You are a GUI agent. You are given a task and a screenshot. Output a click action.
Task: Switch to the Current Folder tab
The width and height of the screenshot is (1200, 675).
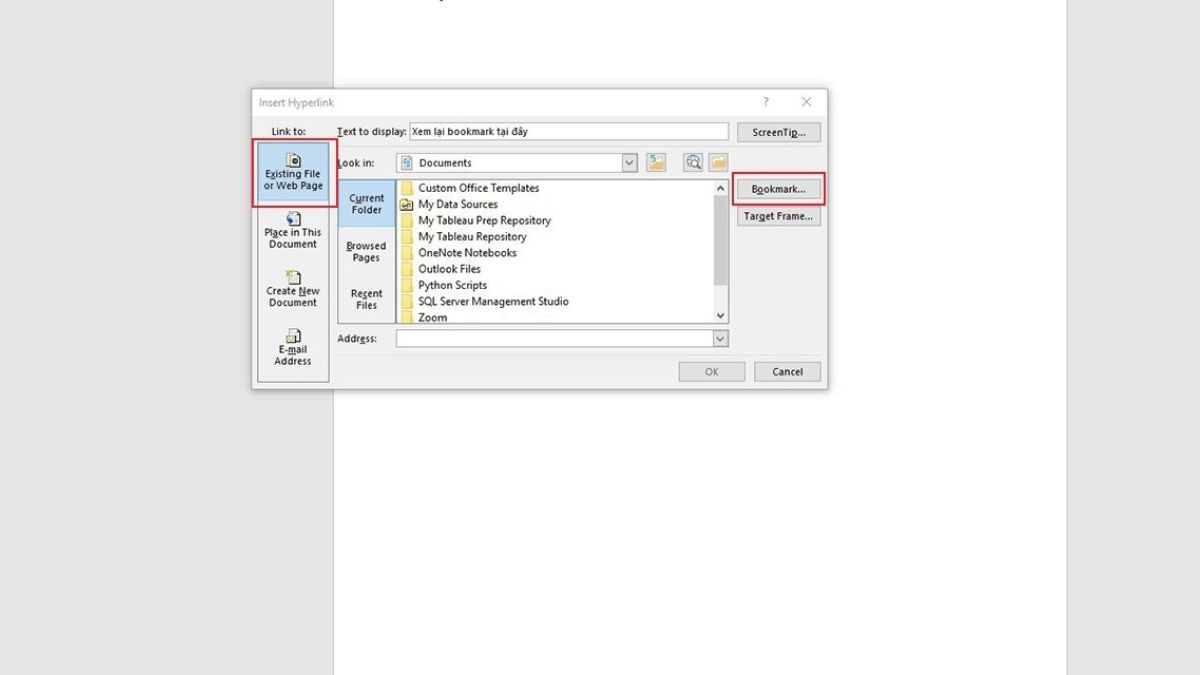click(x=366, y=204)
